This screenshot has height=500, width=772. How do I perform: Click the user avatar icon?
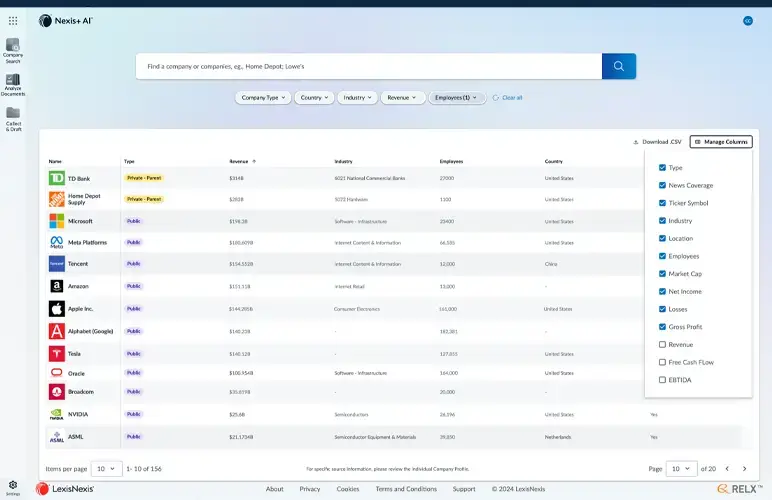point(747,20)
